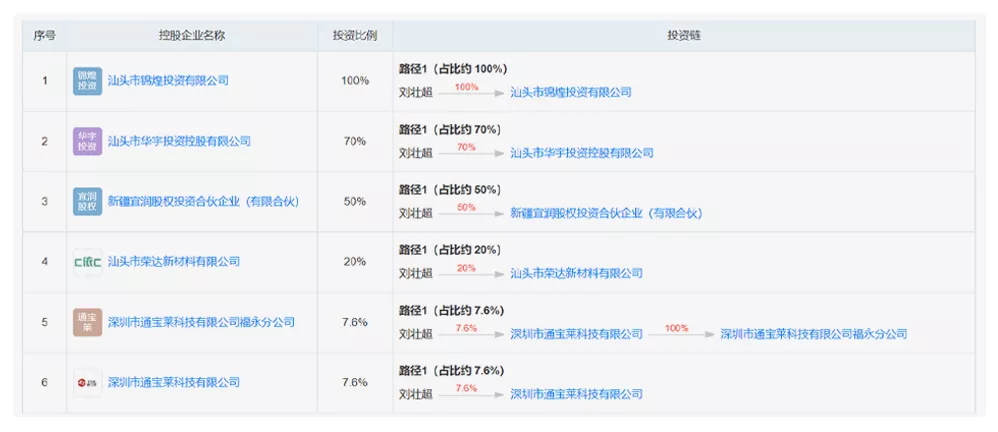Image resolution: width=998 pixels, height=432 pixels.
Task: Click the 汕头市荣达新材料 logo icon
Action: click(87, 262)
